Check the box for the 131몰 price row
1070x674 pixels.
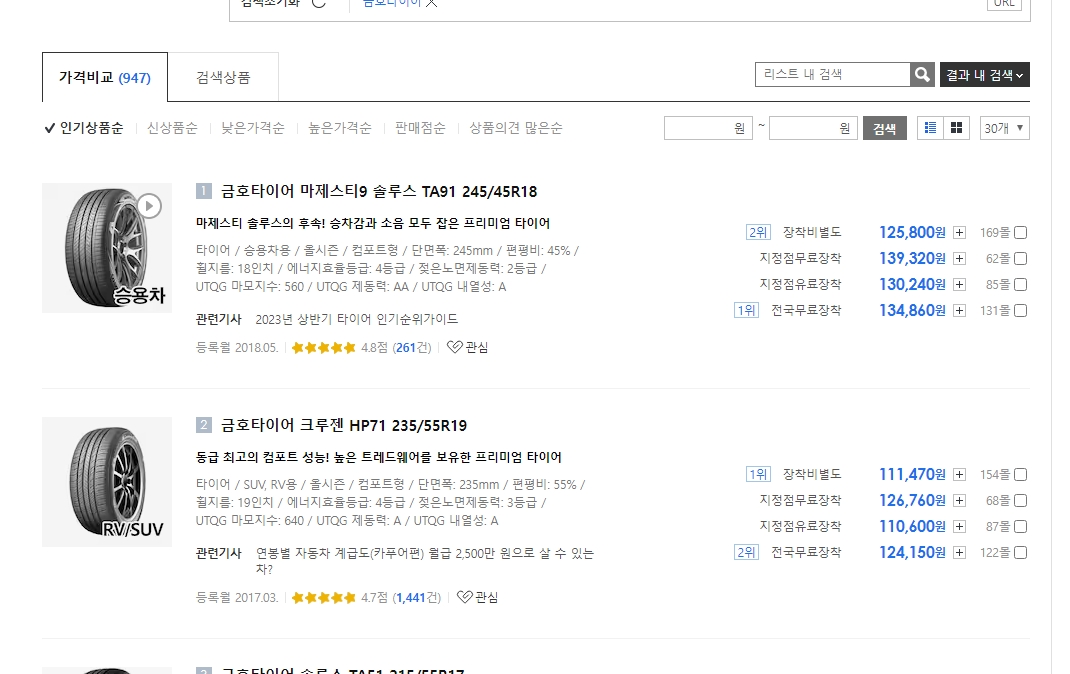(1020, 310)
